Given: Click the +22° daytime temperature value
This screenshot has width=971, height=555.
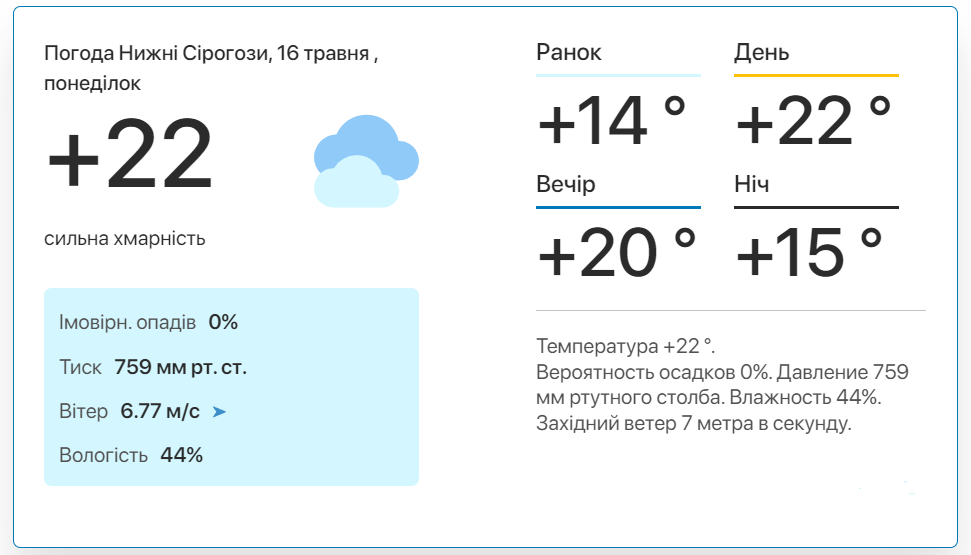Looking at the screenshot, I should tap(813, 121).
